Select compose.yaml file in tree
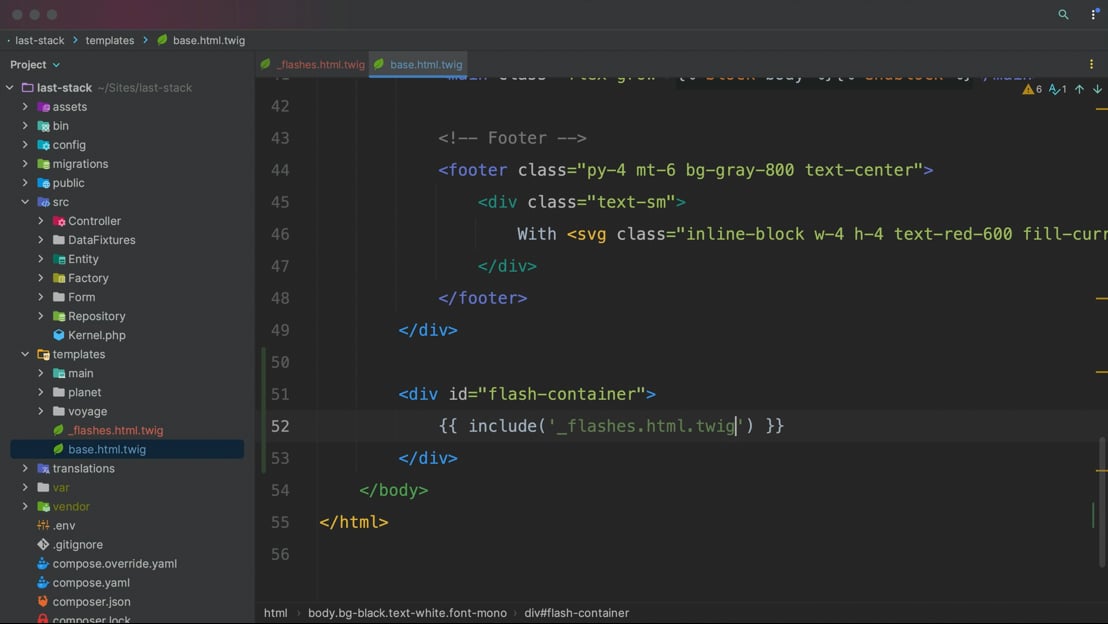1108x624 pixels. click(91, 583)
